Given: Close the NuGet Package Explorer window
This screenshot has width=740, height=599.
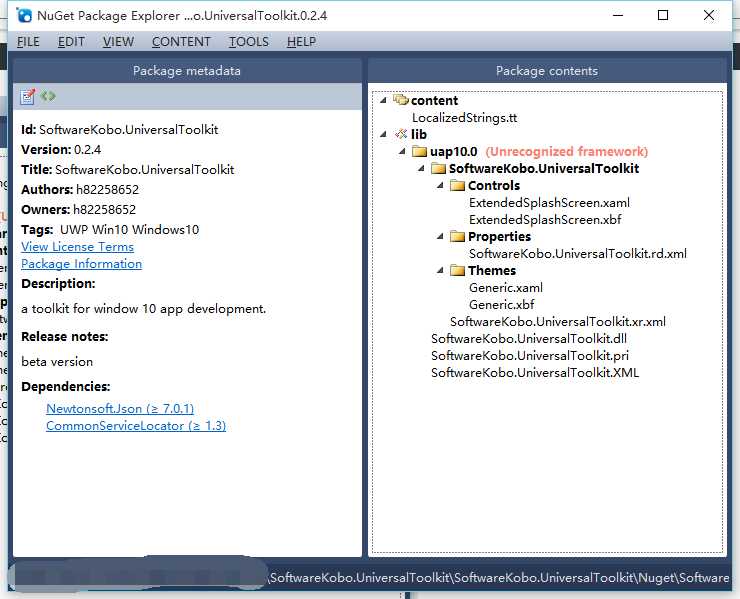Looking at the screenshot, I should point(709,15).
